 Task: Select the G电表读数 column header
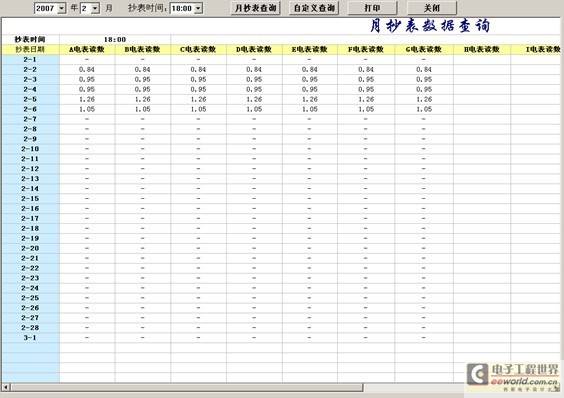(424, 49)
